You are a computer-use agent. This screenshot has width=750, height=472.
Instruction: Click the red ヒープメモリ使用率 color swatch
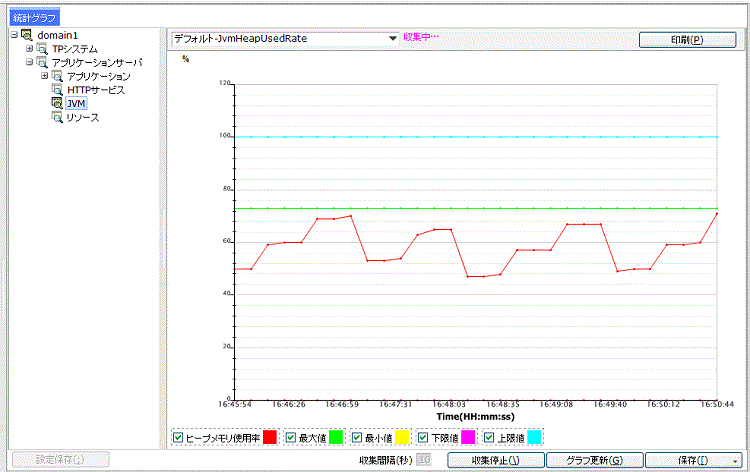tap(270, 437)
